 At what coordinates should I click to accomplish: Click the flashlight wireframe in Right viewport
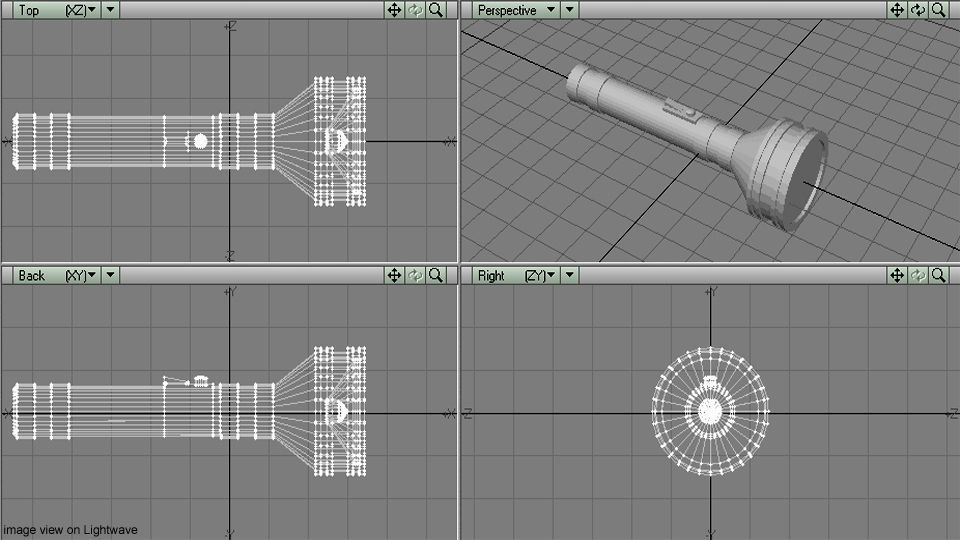click(710, 411)
